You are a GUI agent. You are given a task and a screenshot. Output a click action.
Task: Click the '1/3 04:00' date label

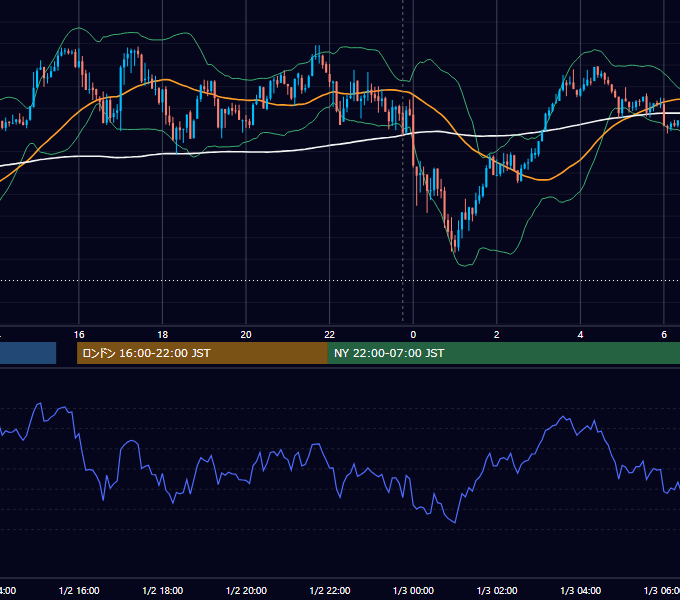tap(581, 591)
